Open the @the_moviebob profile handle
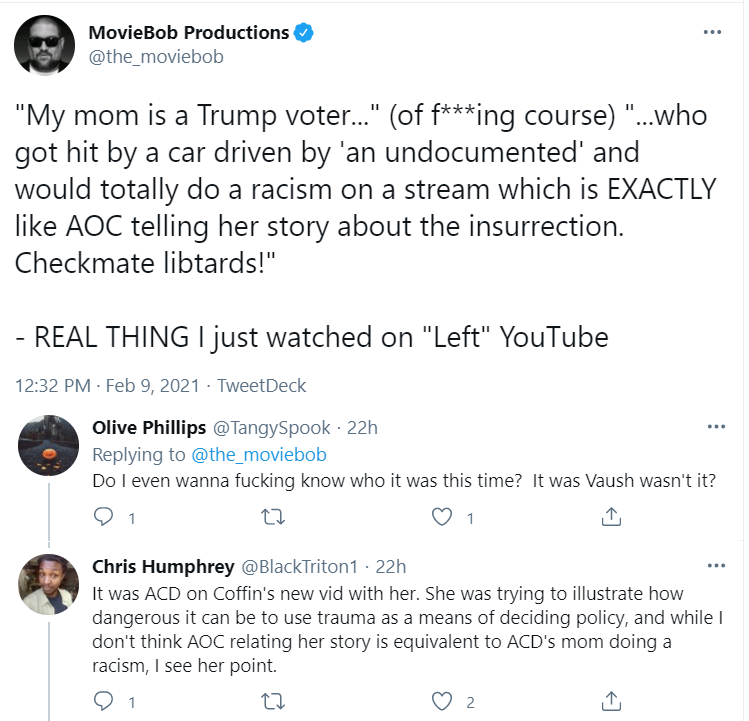This screenshot has height=721, width=749. (156, 57)
